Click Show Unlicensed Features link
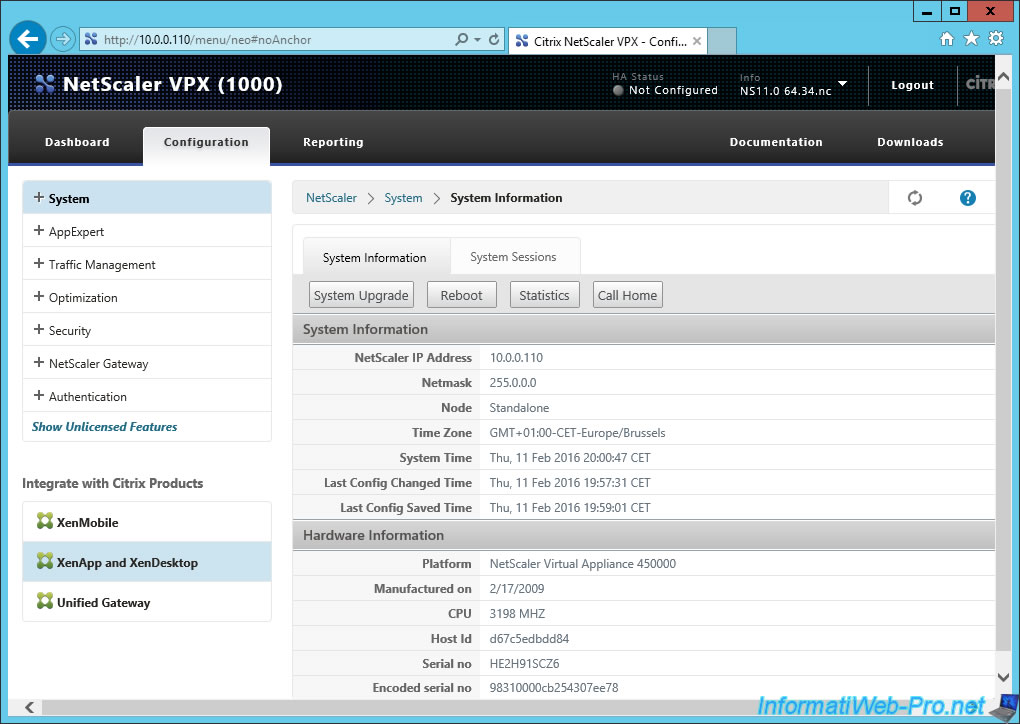Viewport: 1020px width, 724px height. [104, 427]
